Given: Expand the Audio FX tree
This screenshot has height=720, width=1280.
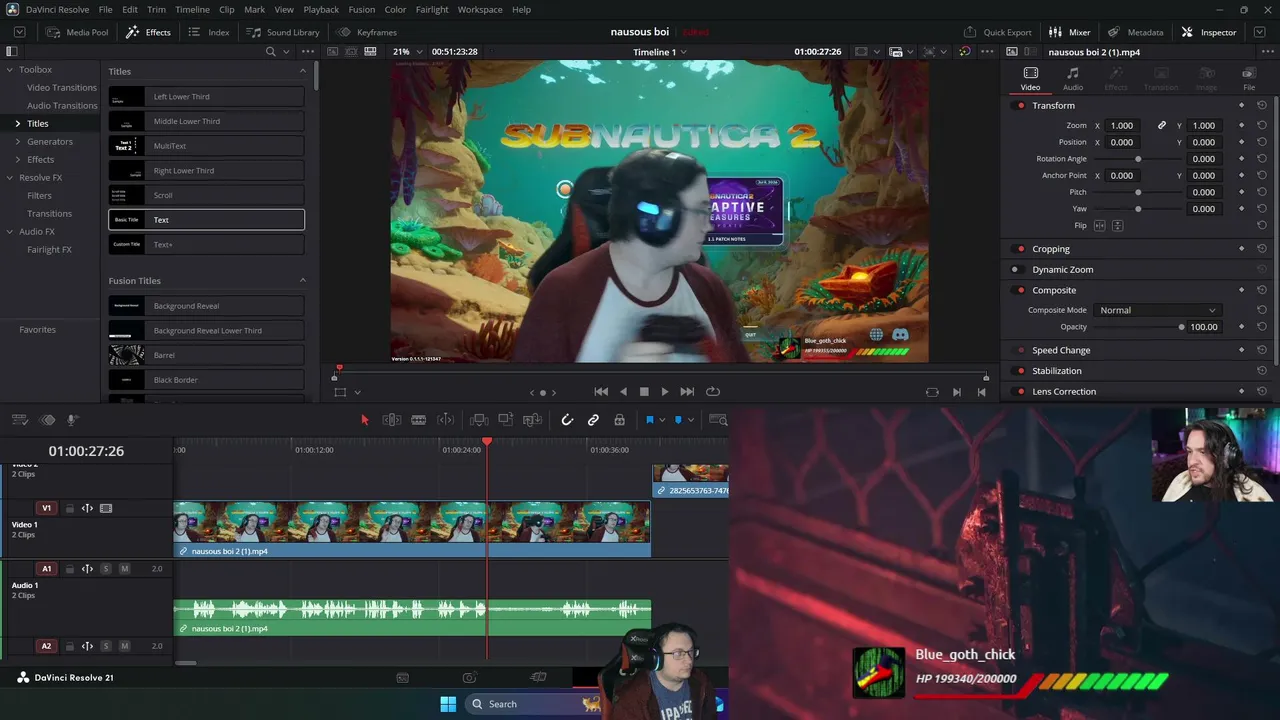Looking at the screenshot, I should coord(10,232).
